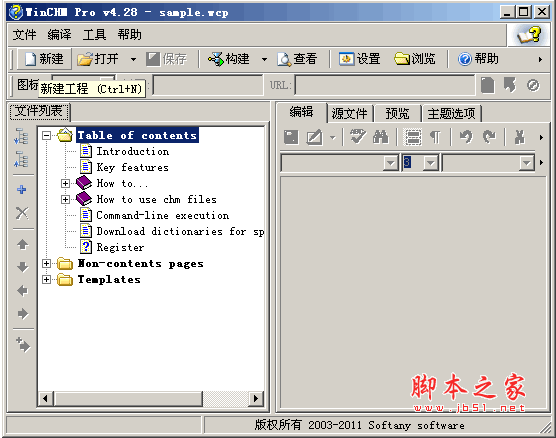Click the 浏览 browse button
Screen dimensions: 556x438
(x=415, y=59)
